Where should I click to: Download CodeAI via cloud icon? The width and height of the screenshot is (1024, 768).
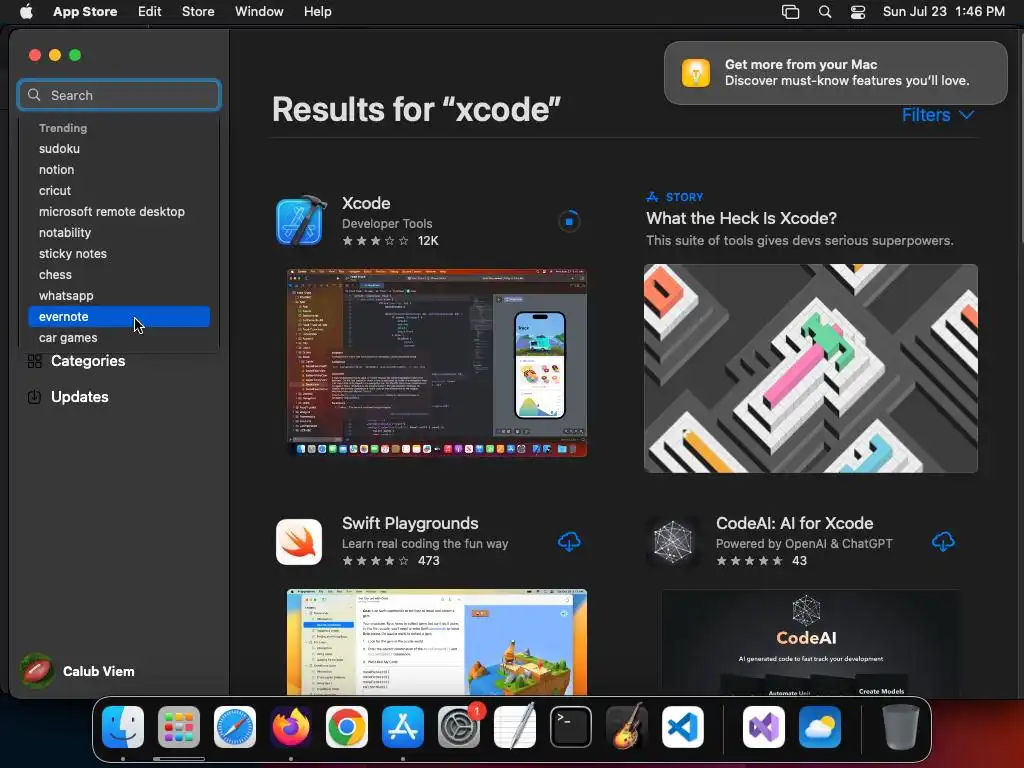(x=943, y=541)
